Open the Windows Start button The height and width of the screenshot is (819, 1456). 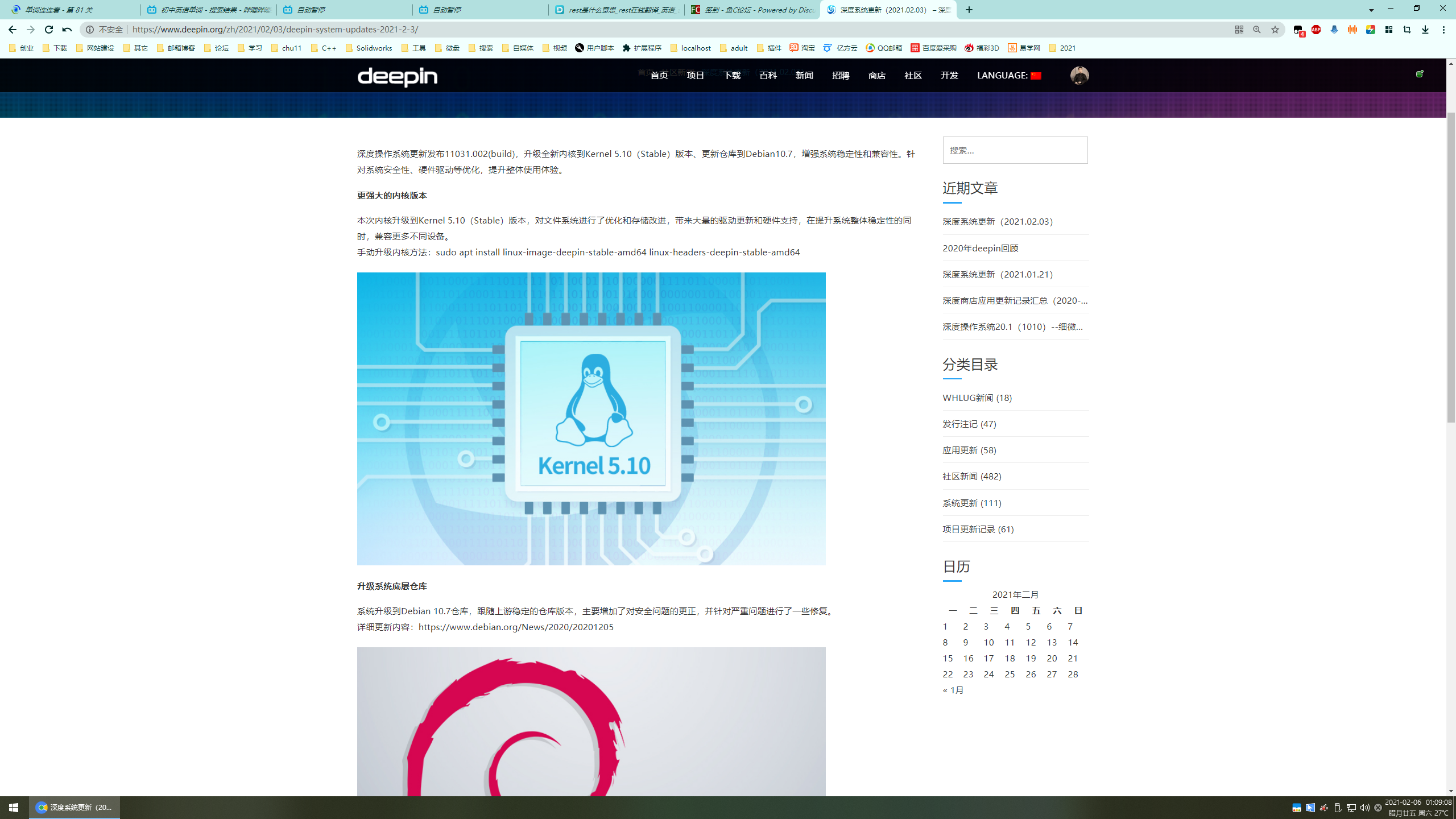(x=14, y=807)
